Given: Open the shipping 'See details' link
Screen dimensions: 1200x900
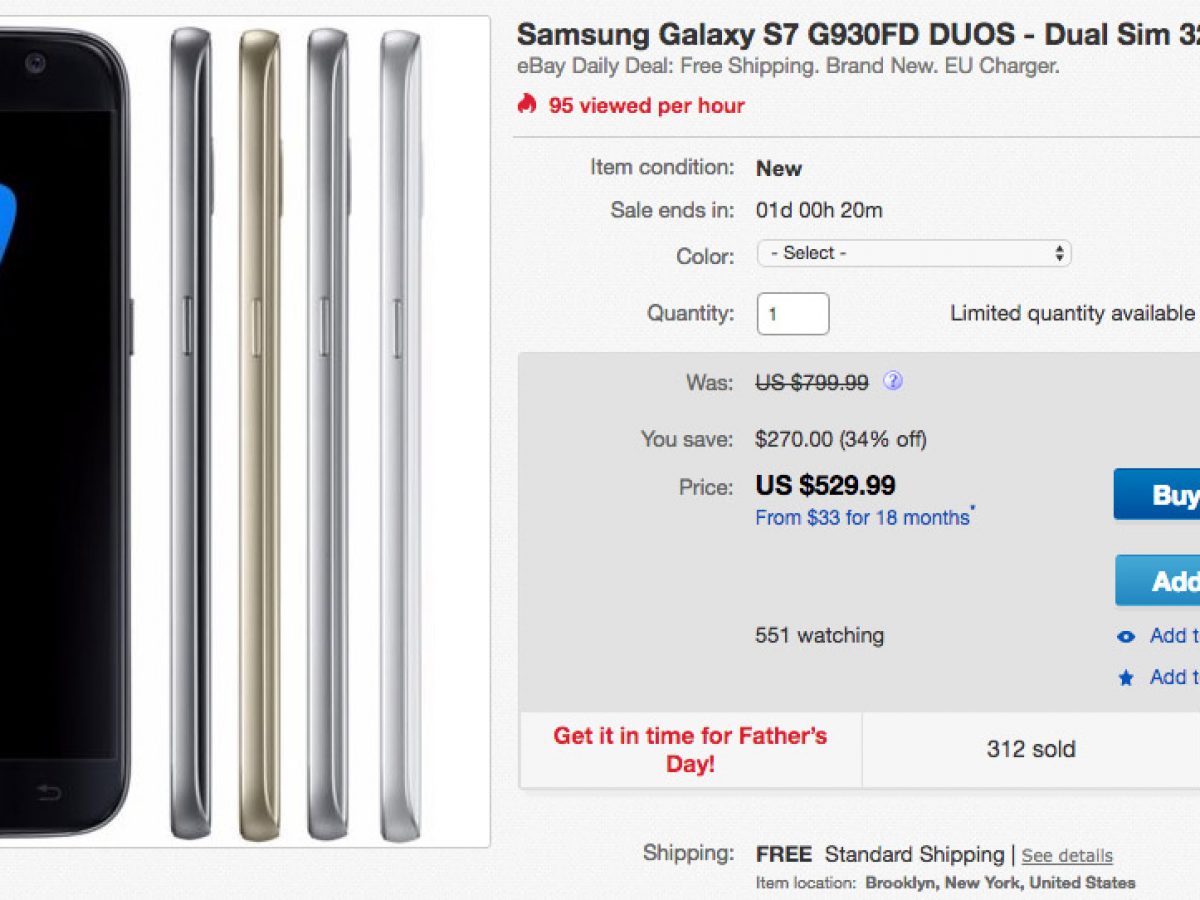Looking at the screenshot, I should click(1066, 856).
